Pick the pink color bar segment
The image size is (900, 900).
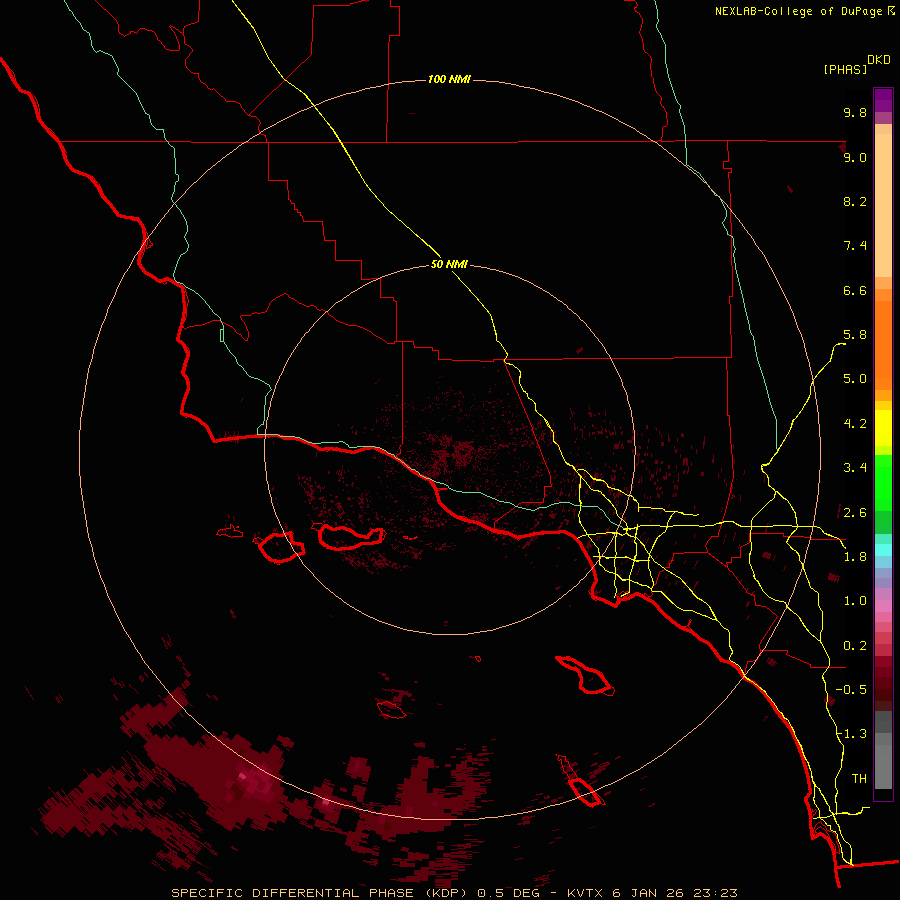(x=883, y=606)
